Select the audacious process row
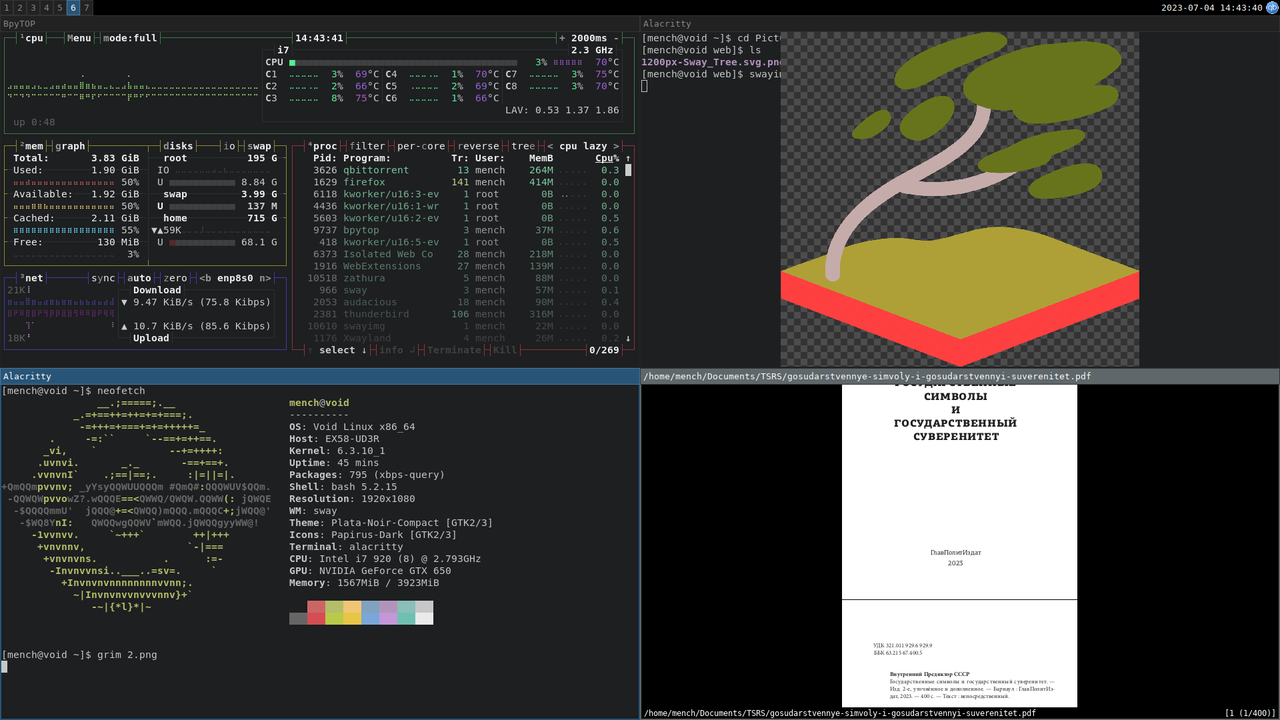 (466, 302)
